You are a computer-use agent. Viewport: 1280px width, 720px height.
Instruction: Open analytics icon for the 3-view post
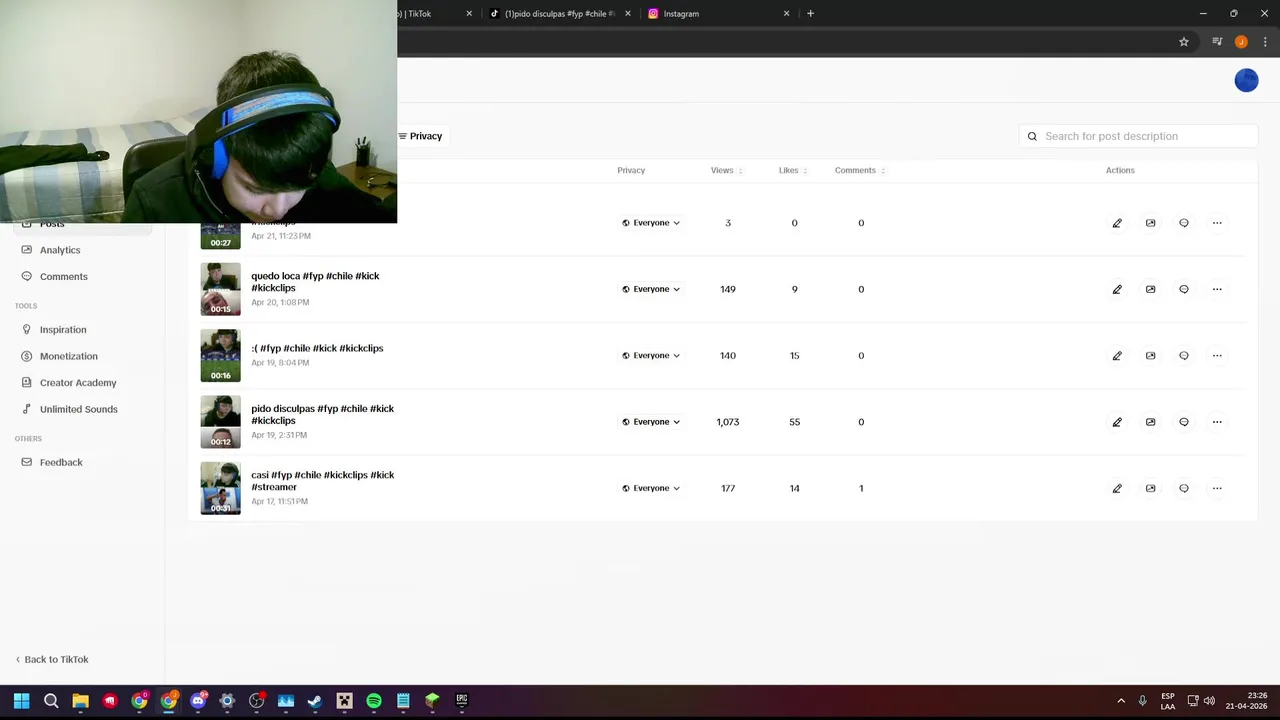pyautogui.click(x=1150, y=223)
